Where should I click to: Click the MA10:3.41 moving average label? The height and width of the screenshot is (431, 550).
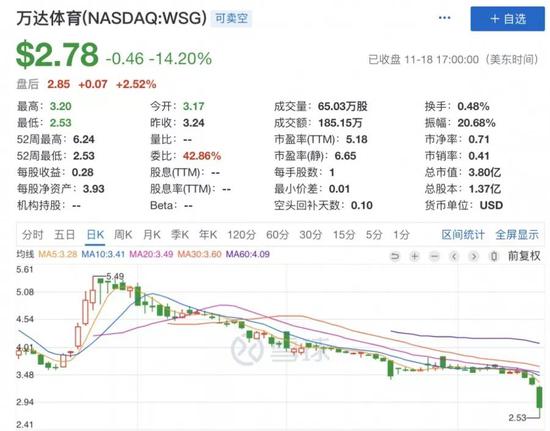click(x=103, y=254)
